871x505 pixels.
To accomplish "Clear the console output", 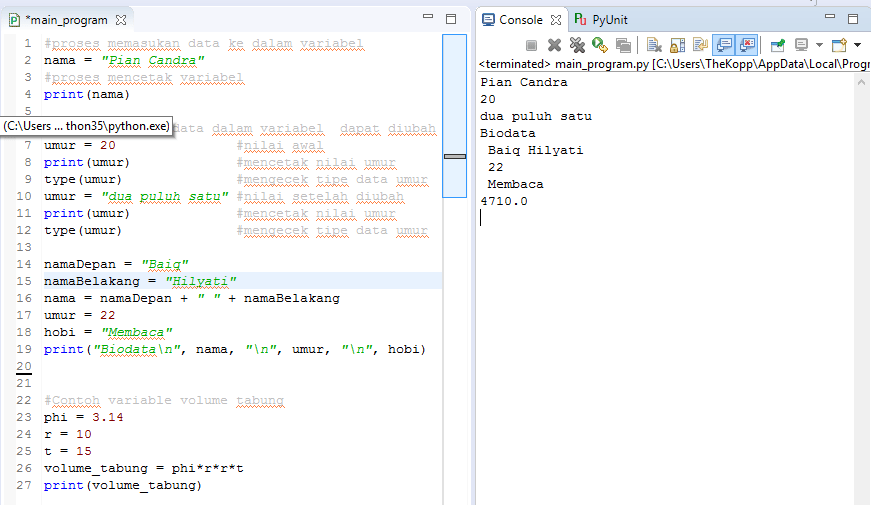I will (654, 45).
